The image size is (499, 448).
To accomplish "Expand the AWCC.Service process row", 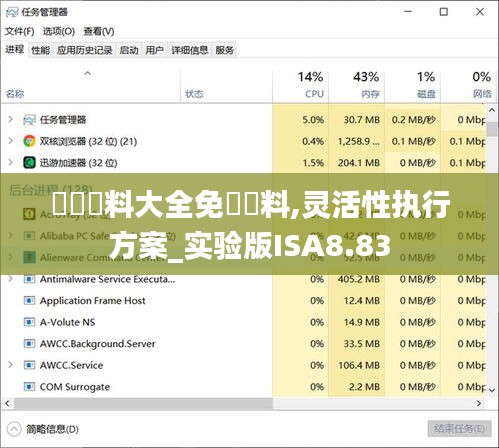I will [11, 365].
